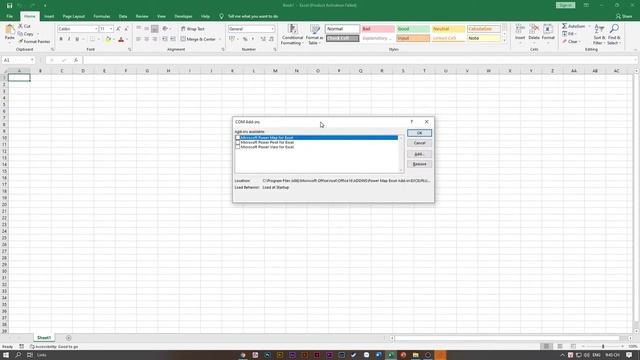Open the Name Box dropdown
This screenshot has height=360, width=640.
[32, 60]
